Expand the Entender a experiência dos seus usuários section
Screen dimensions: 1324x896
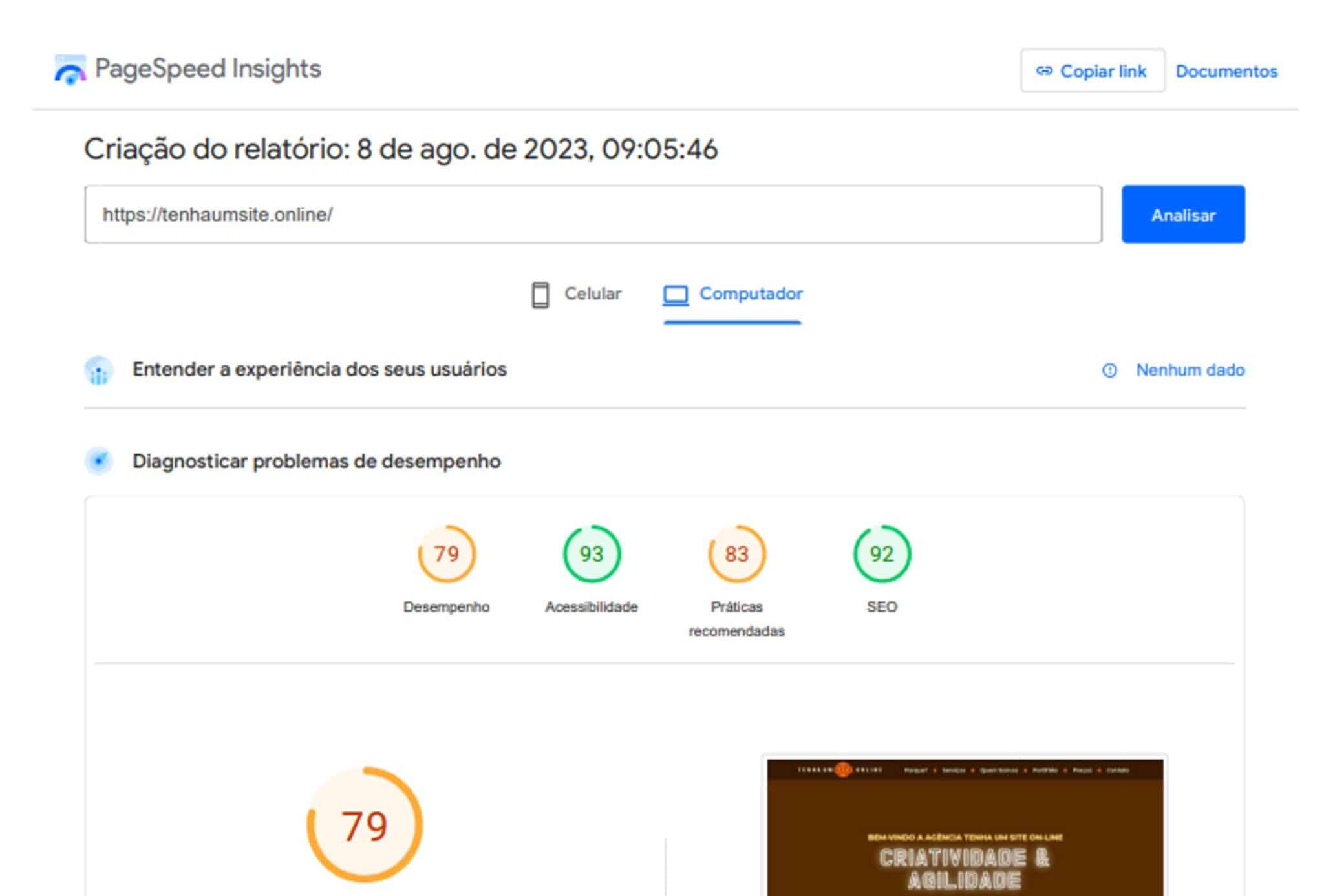(x=319, y=370)
